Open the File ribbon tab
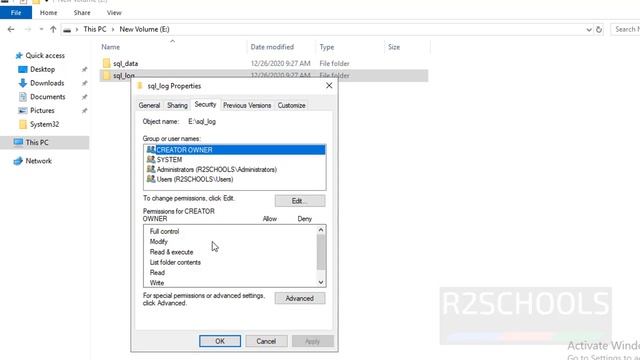This screenshot has height=360, width=640. 16,13
